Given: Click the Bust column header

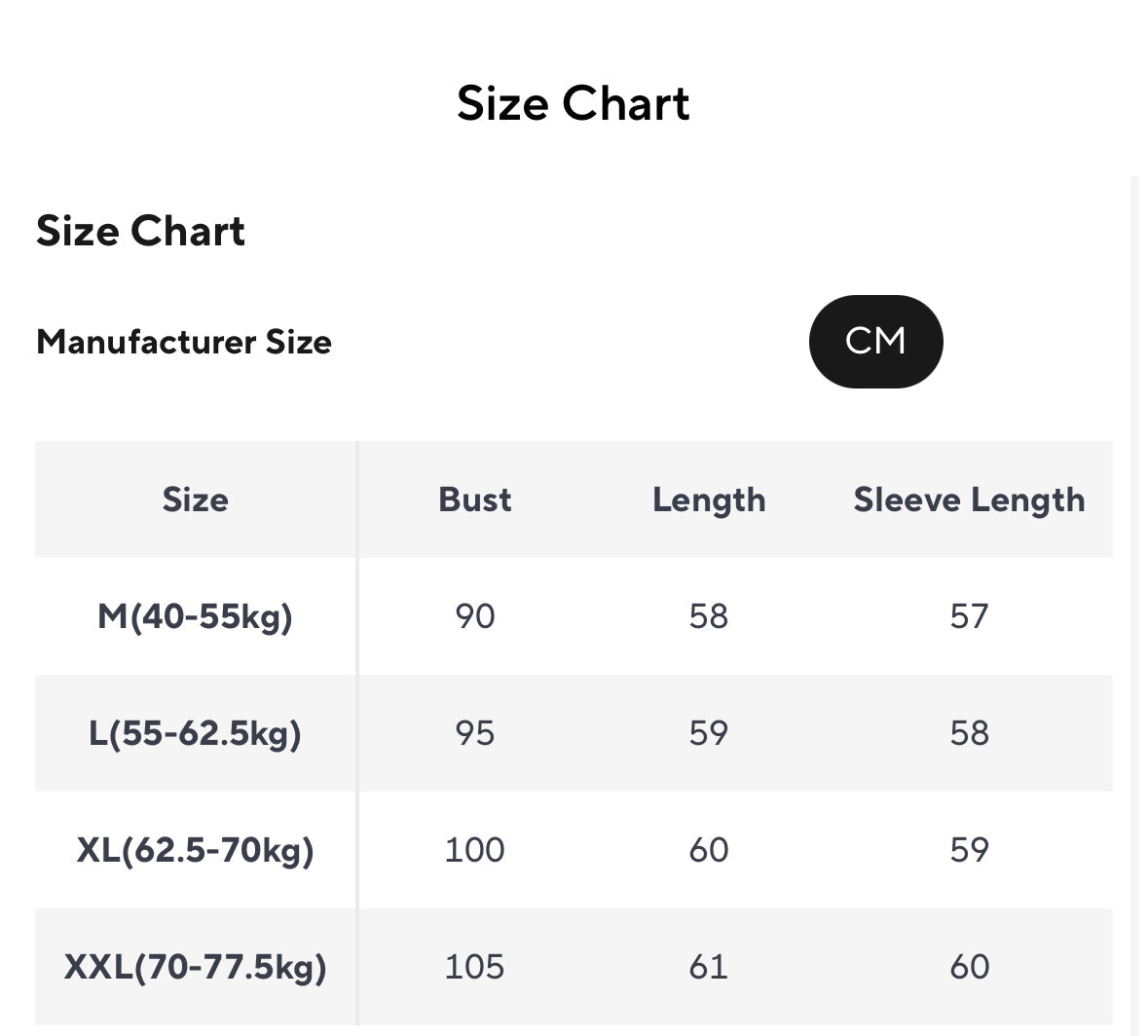Looking at the screenshot, I should click(474, 499).
